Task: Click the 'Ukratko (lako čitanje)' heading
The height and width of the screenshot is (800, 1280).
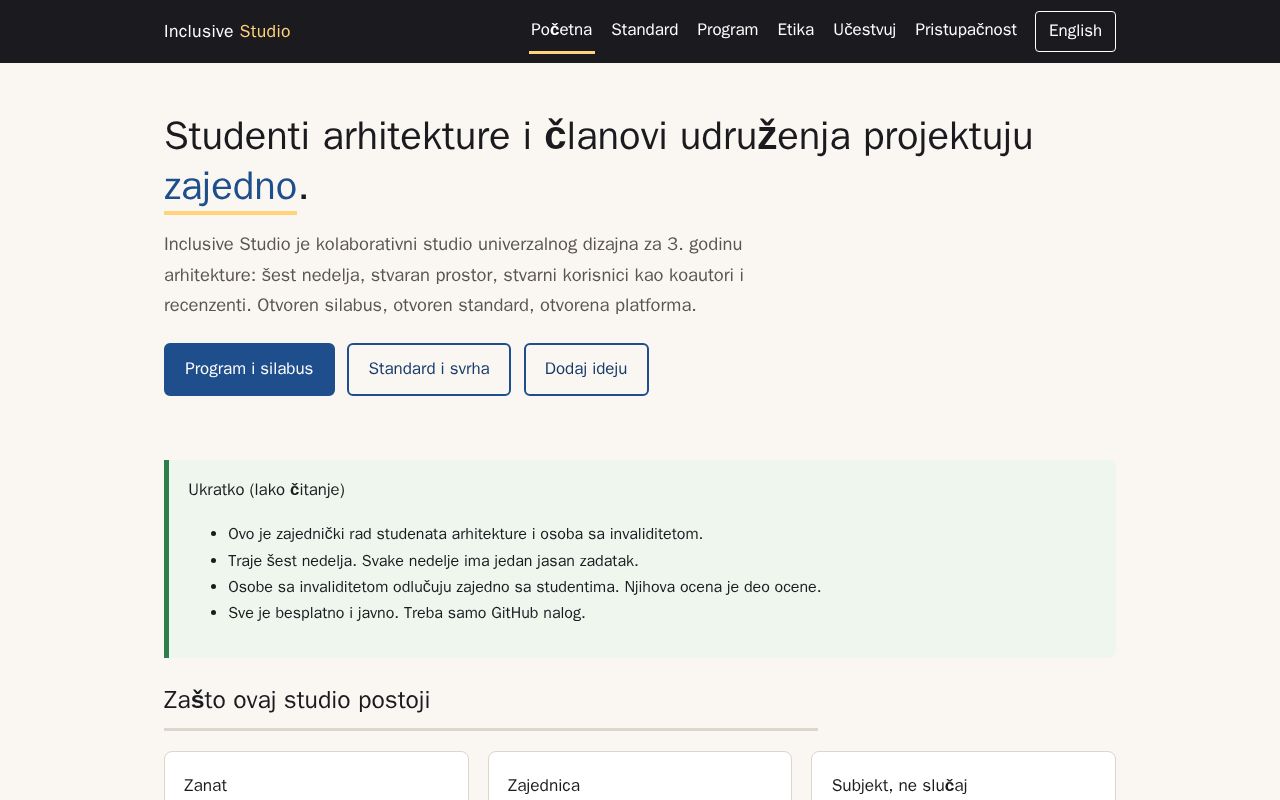Action: 267,490
